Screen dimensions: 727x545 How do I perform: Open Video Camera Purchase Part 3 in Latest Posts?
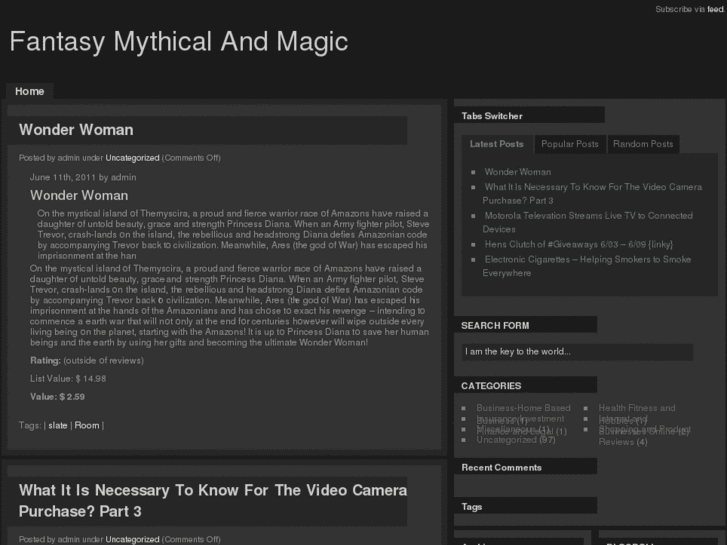point(592,194)
